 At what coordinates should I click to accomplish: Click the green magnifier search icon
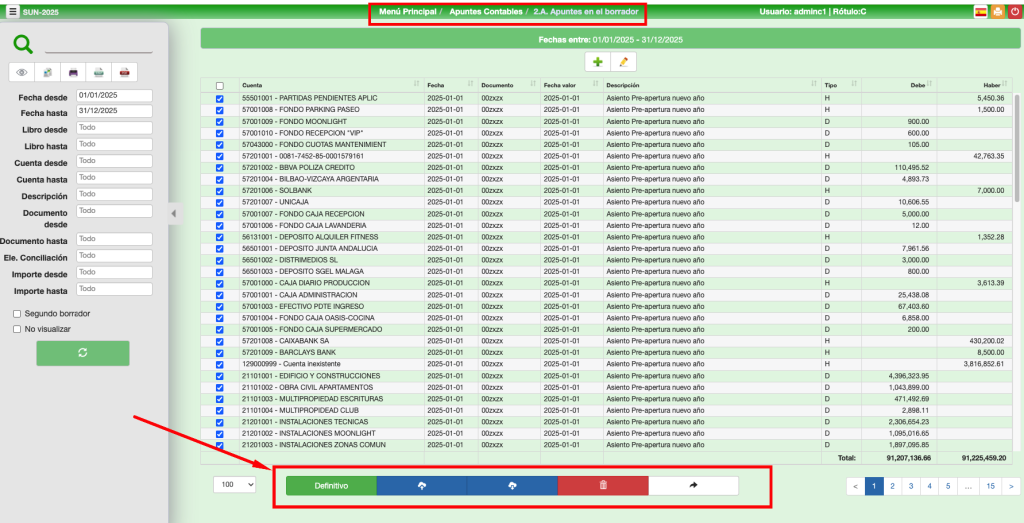coord(23,44)
